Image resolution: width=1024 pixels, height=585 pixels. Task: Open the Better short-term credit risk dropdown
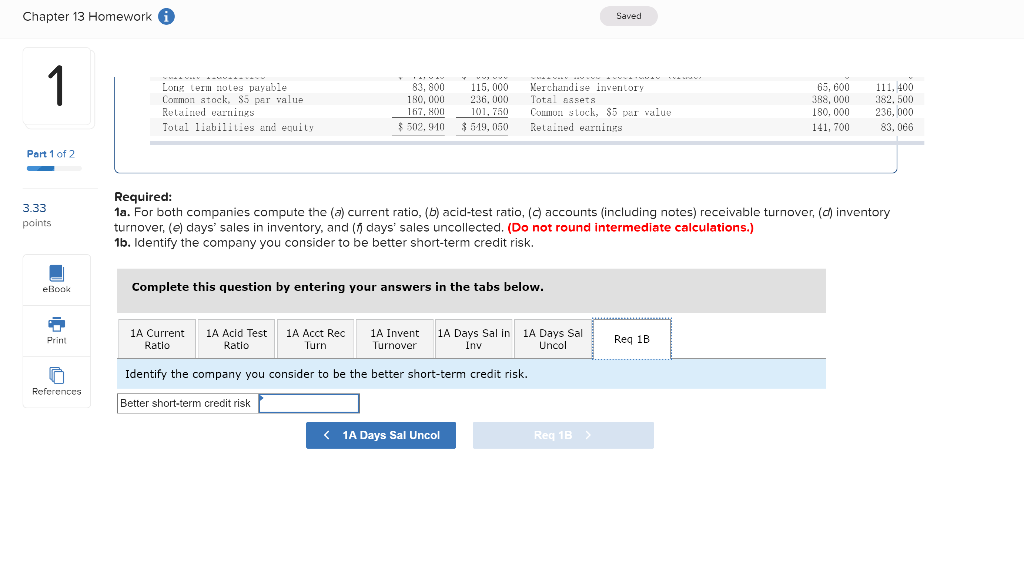(x=309, y=403)
